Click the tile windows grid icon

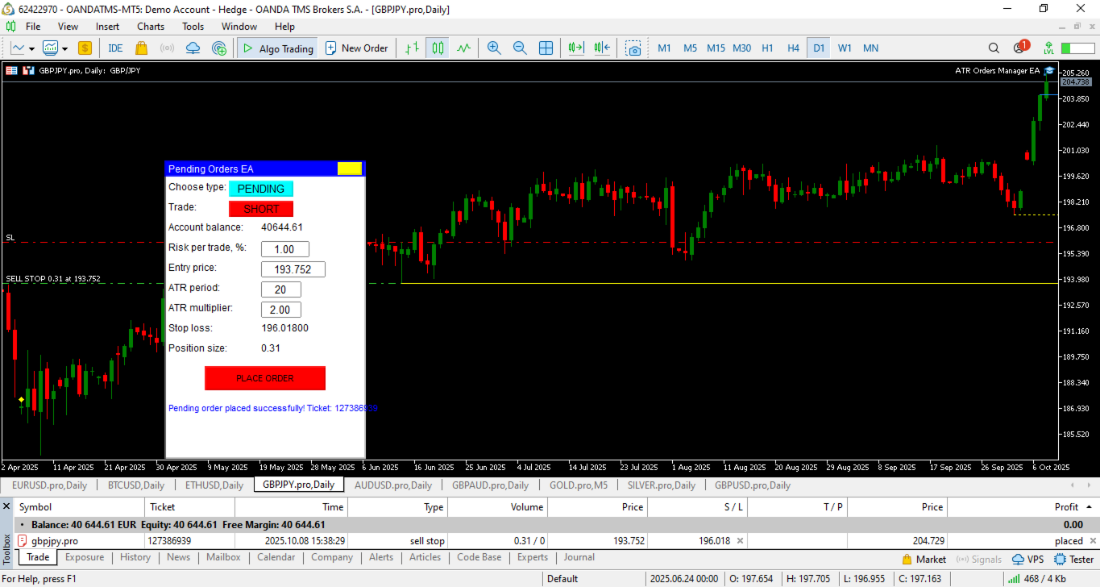pyautogui.click(x=546, y=48)
